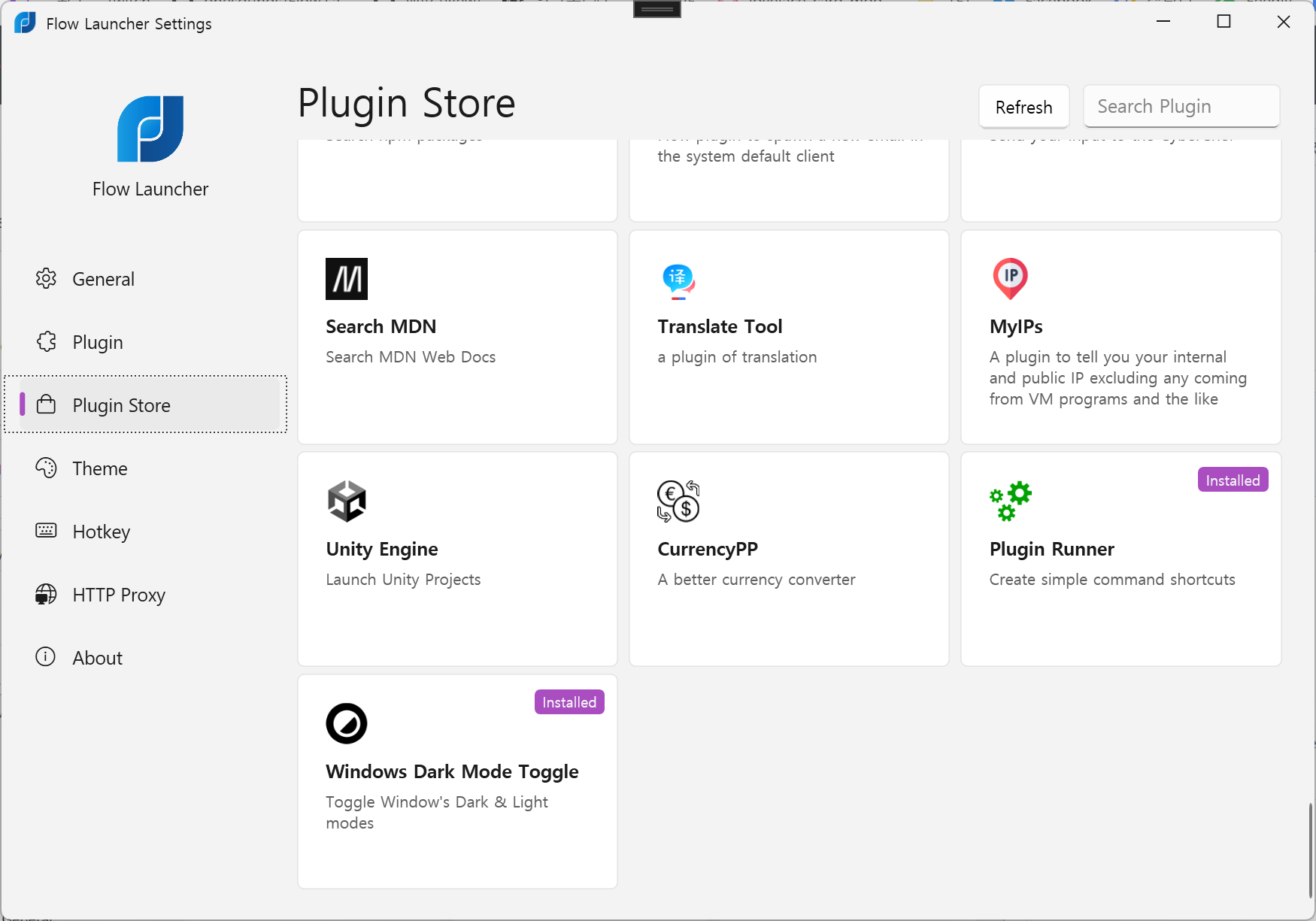The height and width of the screenshot is (921, 1316).
Task: Click the vertical scrollbar thumb
Action: point(1311,850)
